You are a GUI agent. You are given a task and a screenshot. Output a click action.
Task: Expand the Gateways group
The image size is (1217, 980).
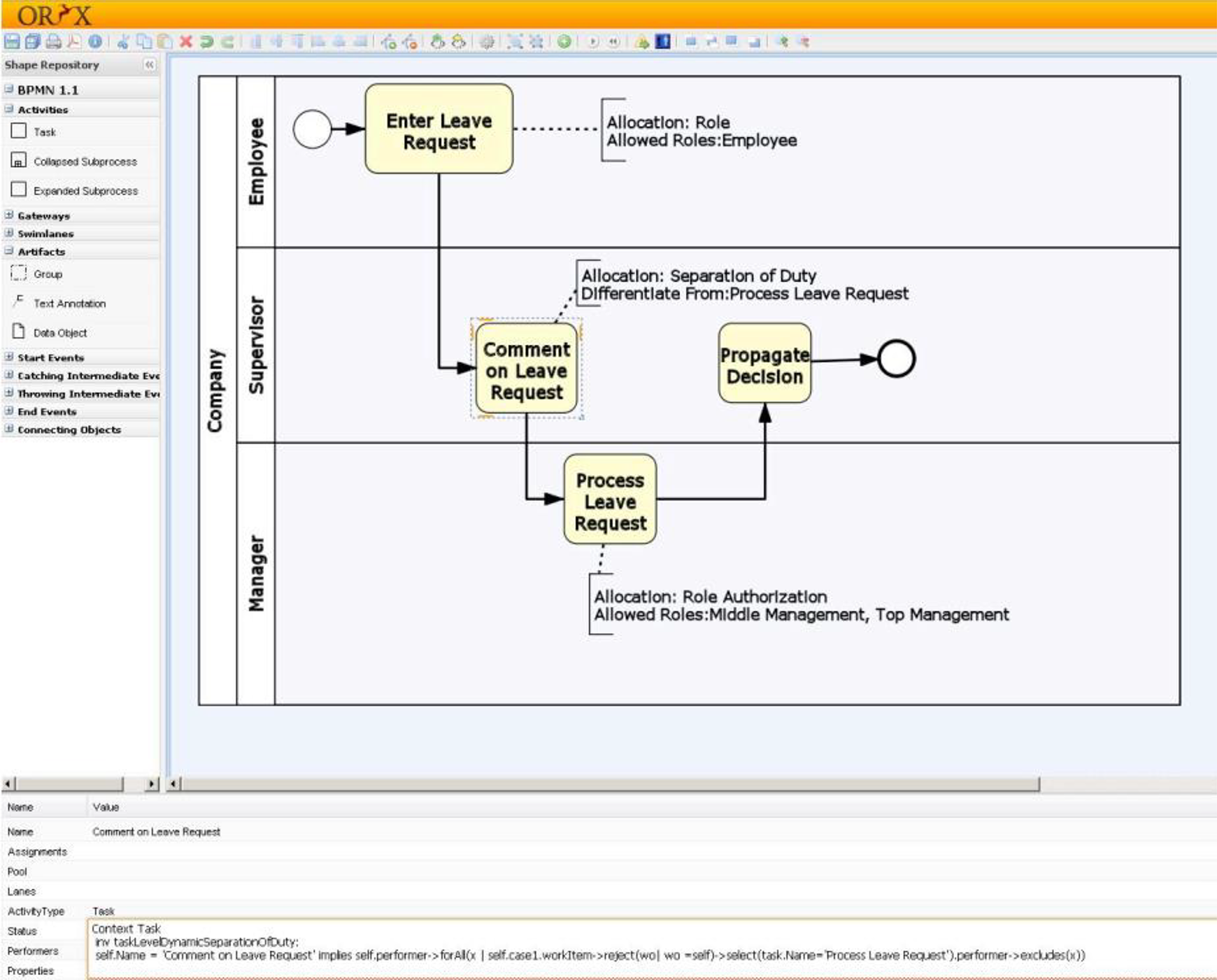(x=9, y=215)
